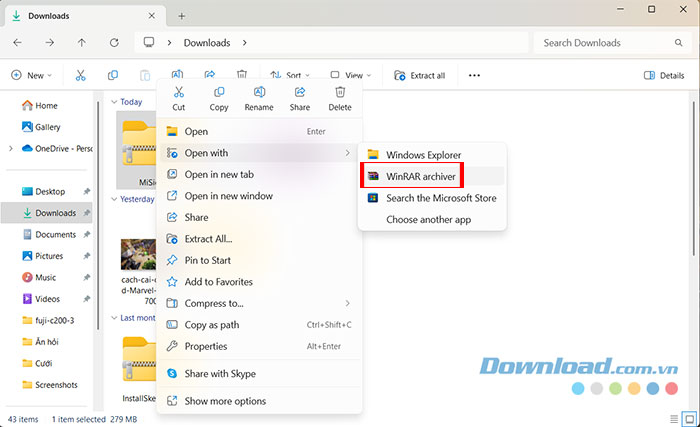Click the Search Downloads input field
The height and width of the screenshot is (427, 700).
pyautogui.click(x=610, y=43)
